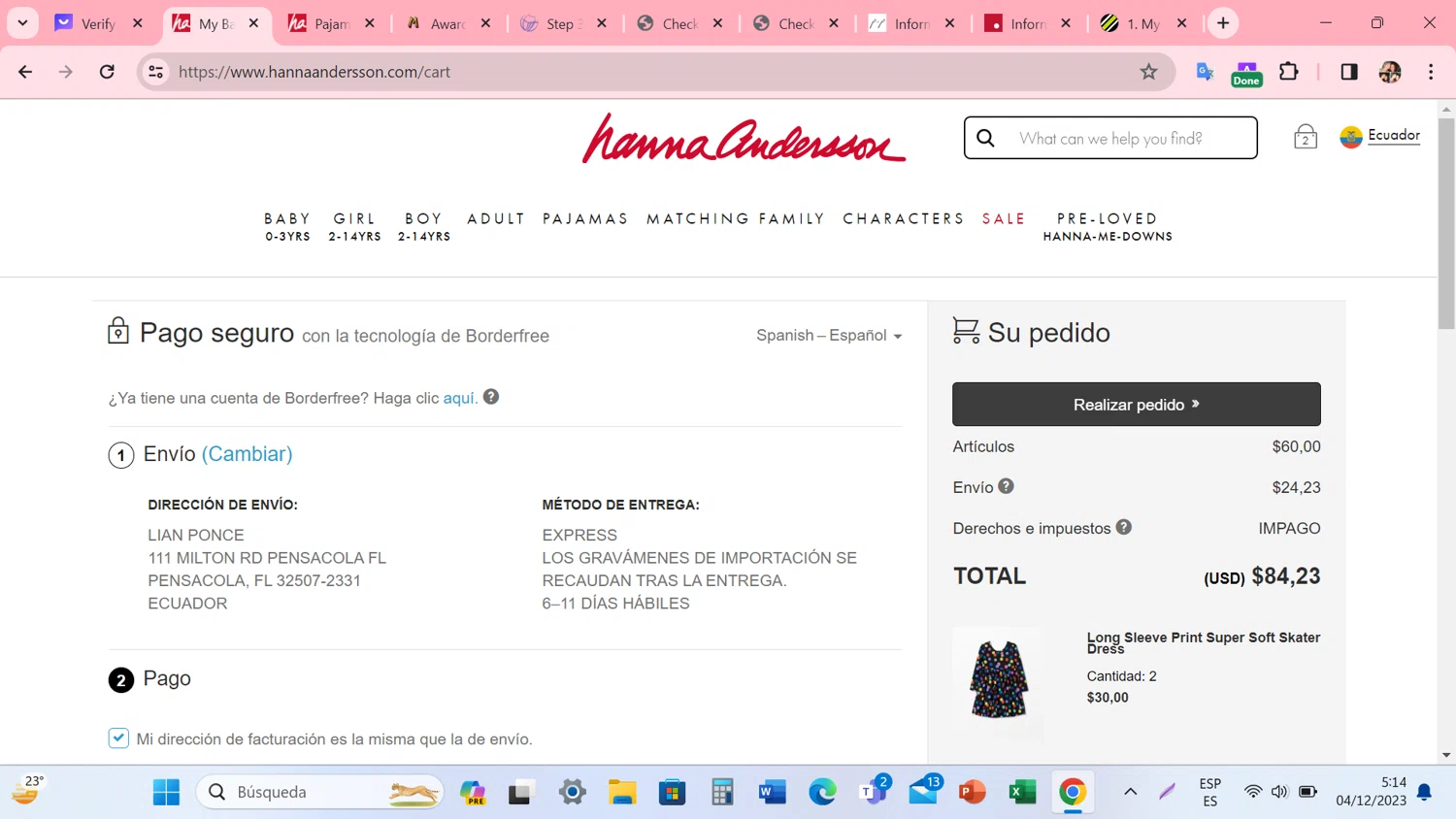Click the Windows taskbar search box
Screen dimensions: 1456x819
pos(320,792)
